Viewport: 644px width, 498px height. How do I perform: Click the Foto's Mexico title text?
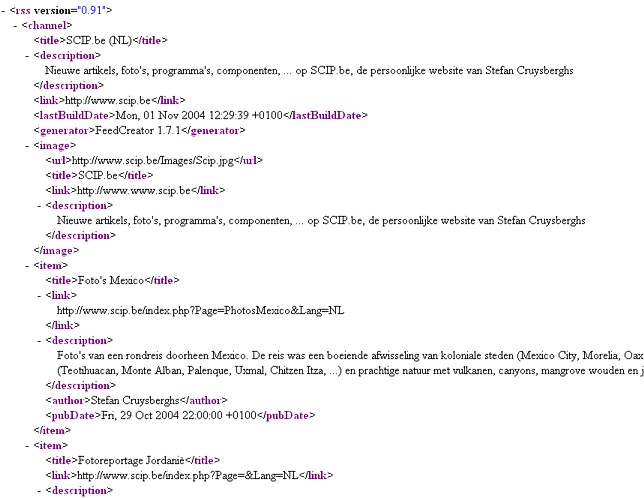pyautogui.click(x=110, y=281)
